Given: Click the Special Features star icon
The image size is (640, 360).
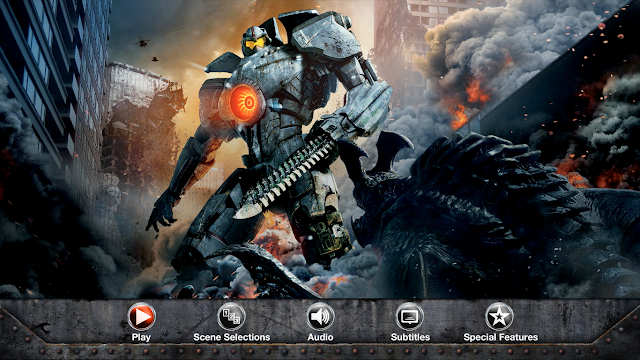Looking at the screenshot, I should pos(499,316).
